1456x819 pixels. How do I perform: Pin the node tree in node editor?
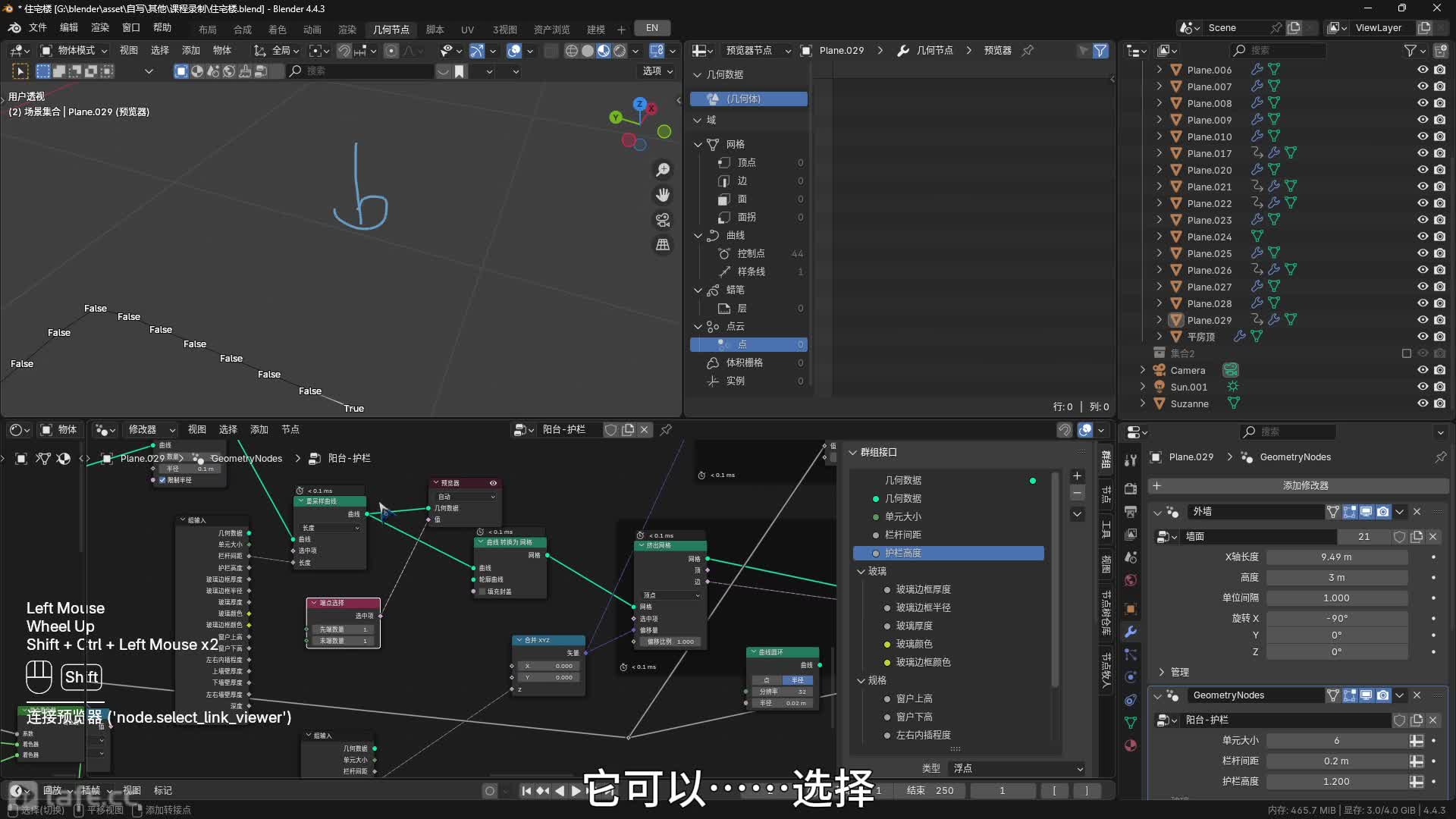pyautogui.click(x=666, y=430)
